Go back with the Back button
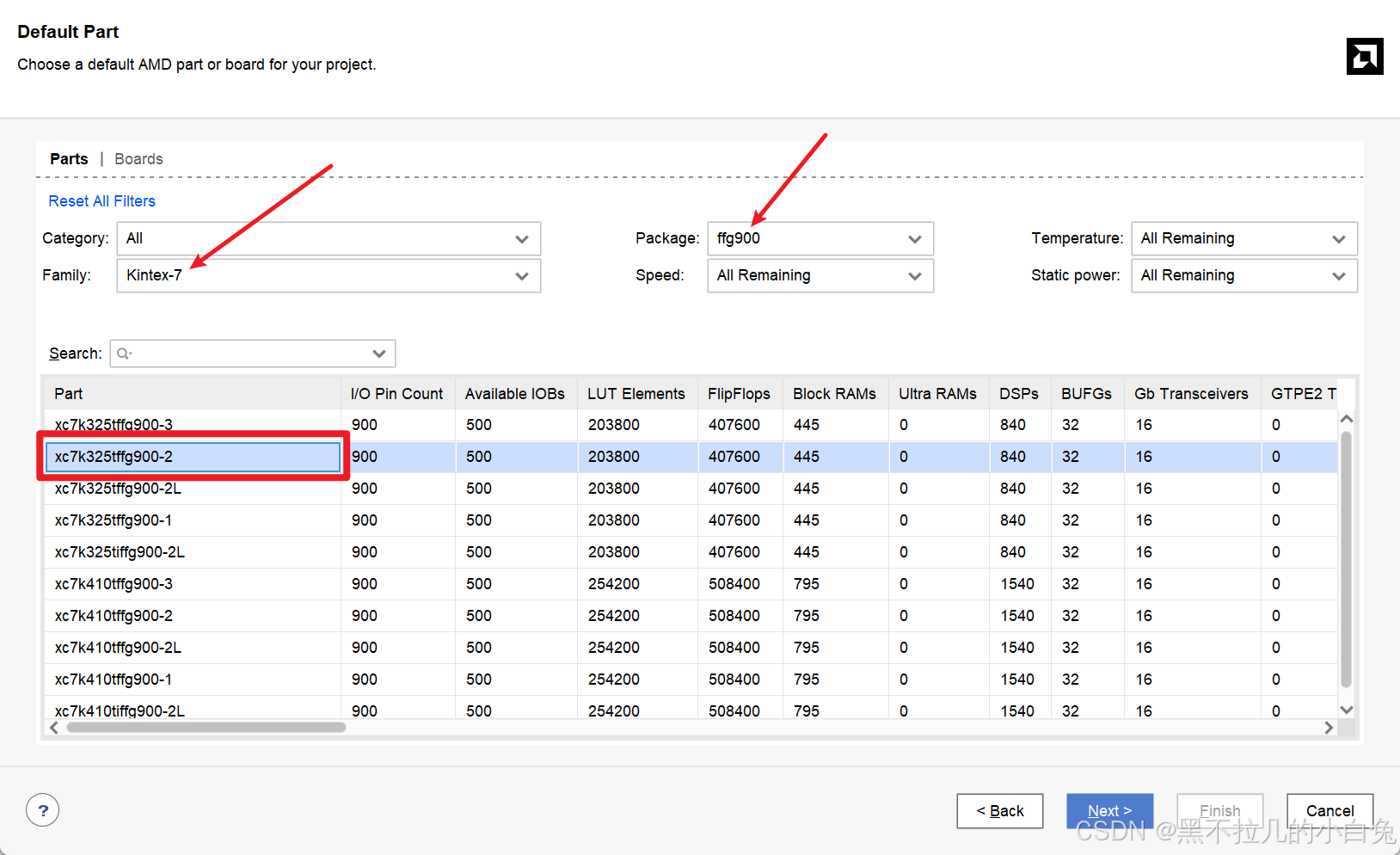 (1000, 811)
